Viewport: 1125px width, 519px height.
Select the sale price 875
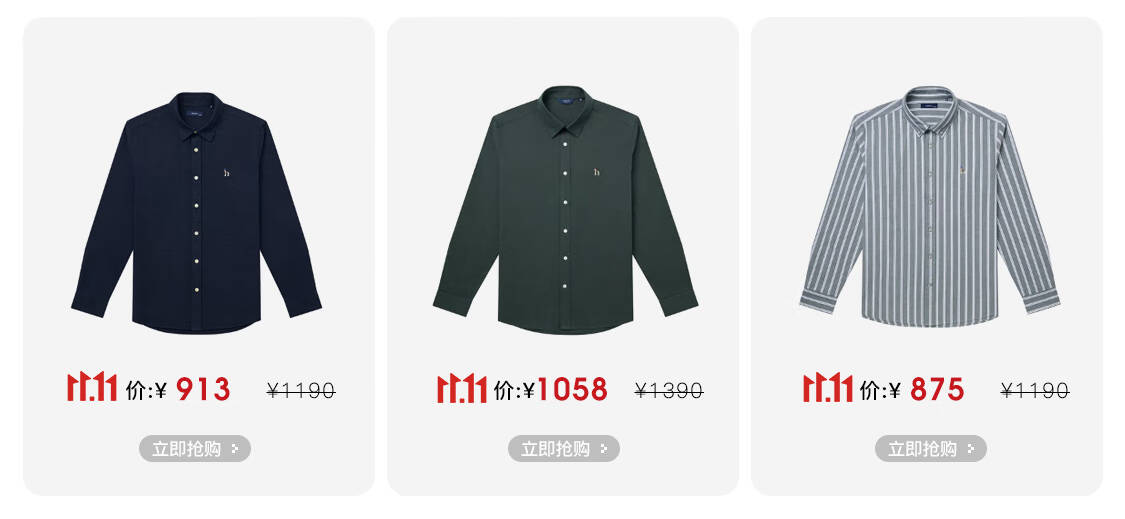click(937, 389)
